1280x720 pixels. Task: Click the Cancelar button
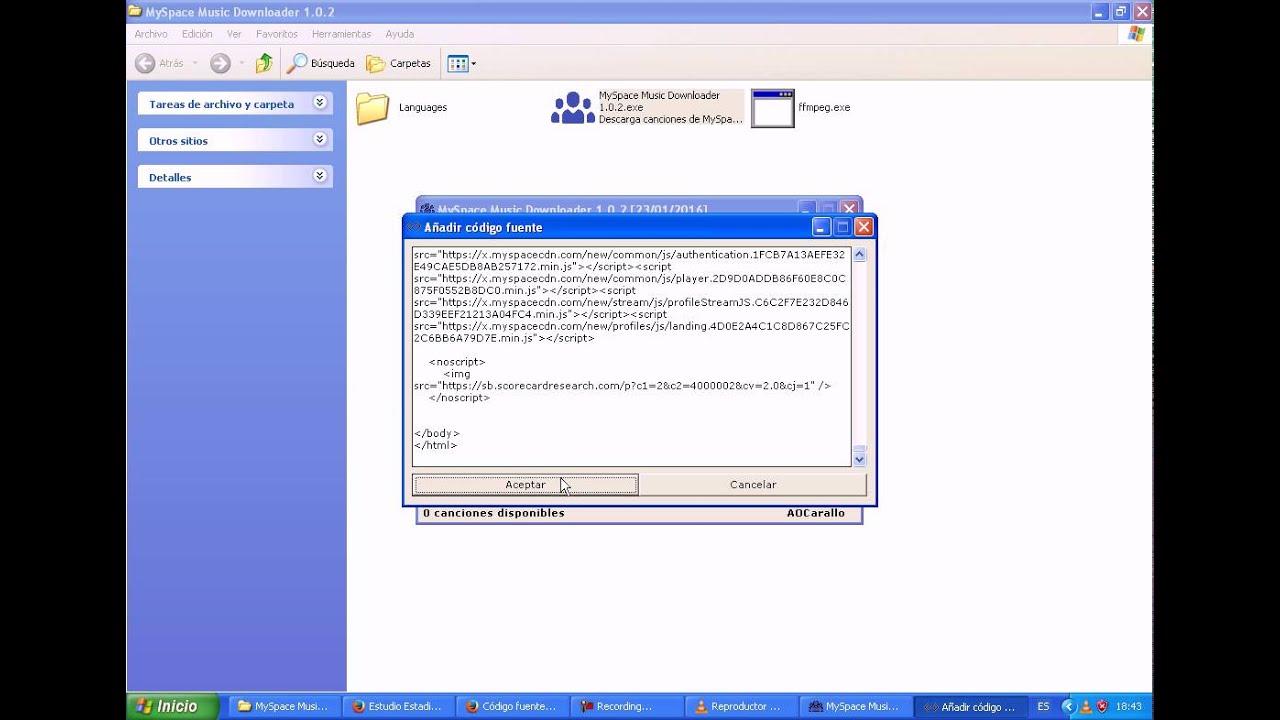(753, 485)
